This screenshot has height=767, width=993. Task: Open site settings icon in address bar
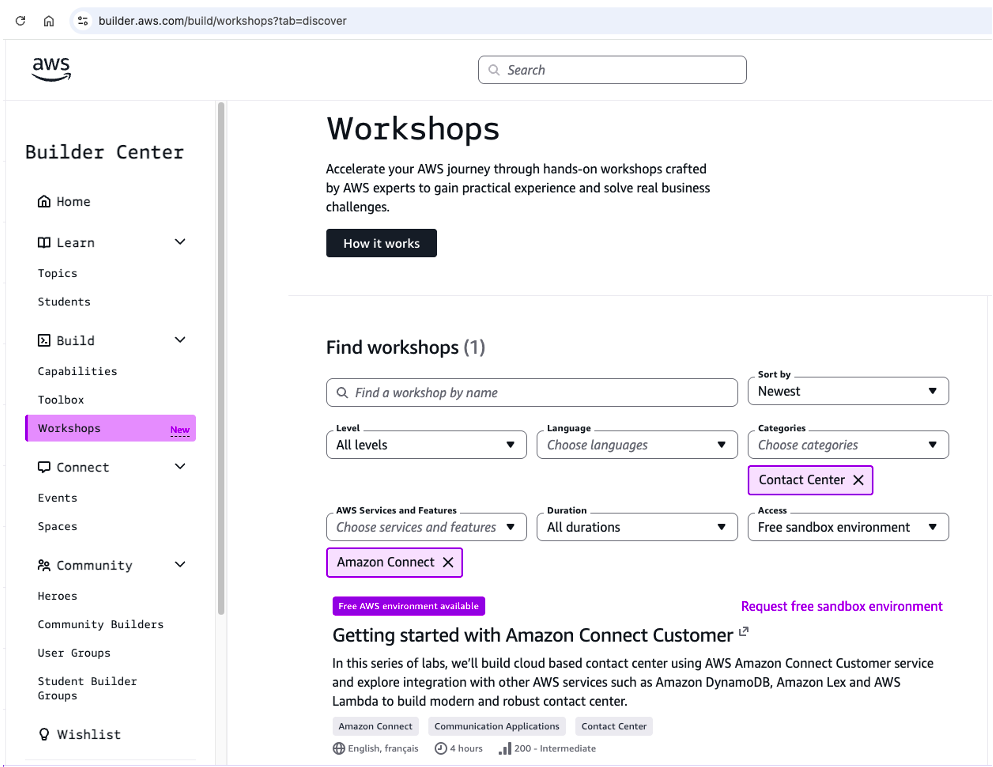82,21
